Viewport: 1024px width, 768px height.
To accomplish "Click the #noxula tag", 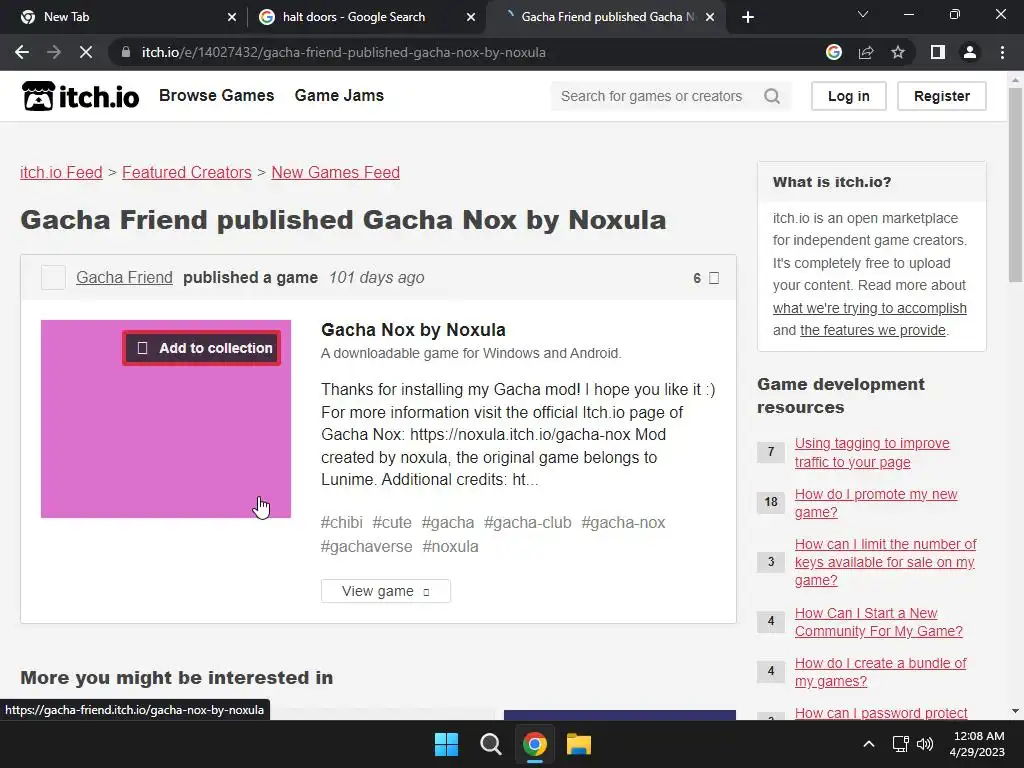I will pos(451,546).
